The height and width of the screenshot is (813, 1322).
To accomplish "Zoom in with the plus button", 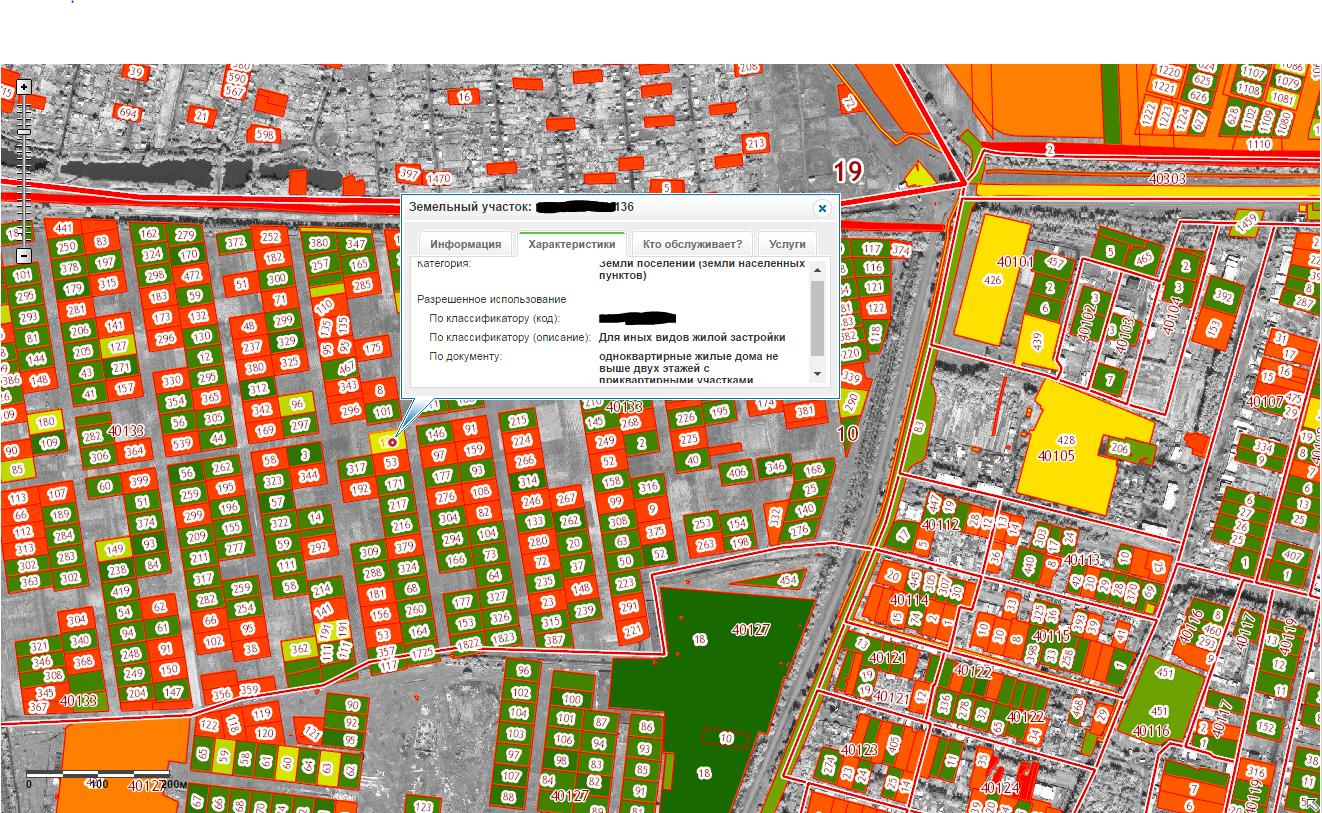I will point(24,87).
